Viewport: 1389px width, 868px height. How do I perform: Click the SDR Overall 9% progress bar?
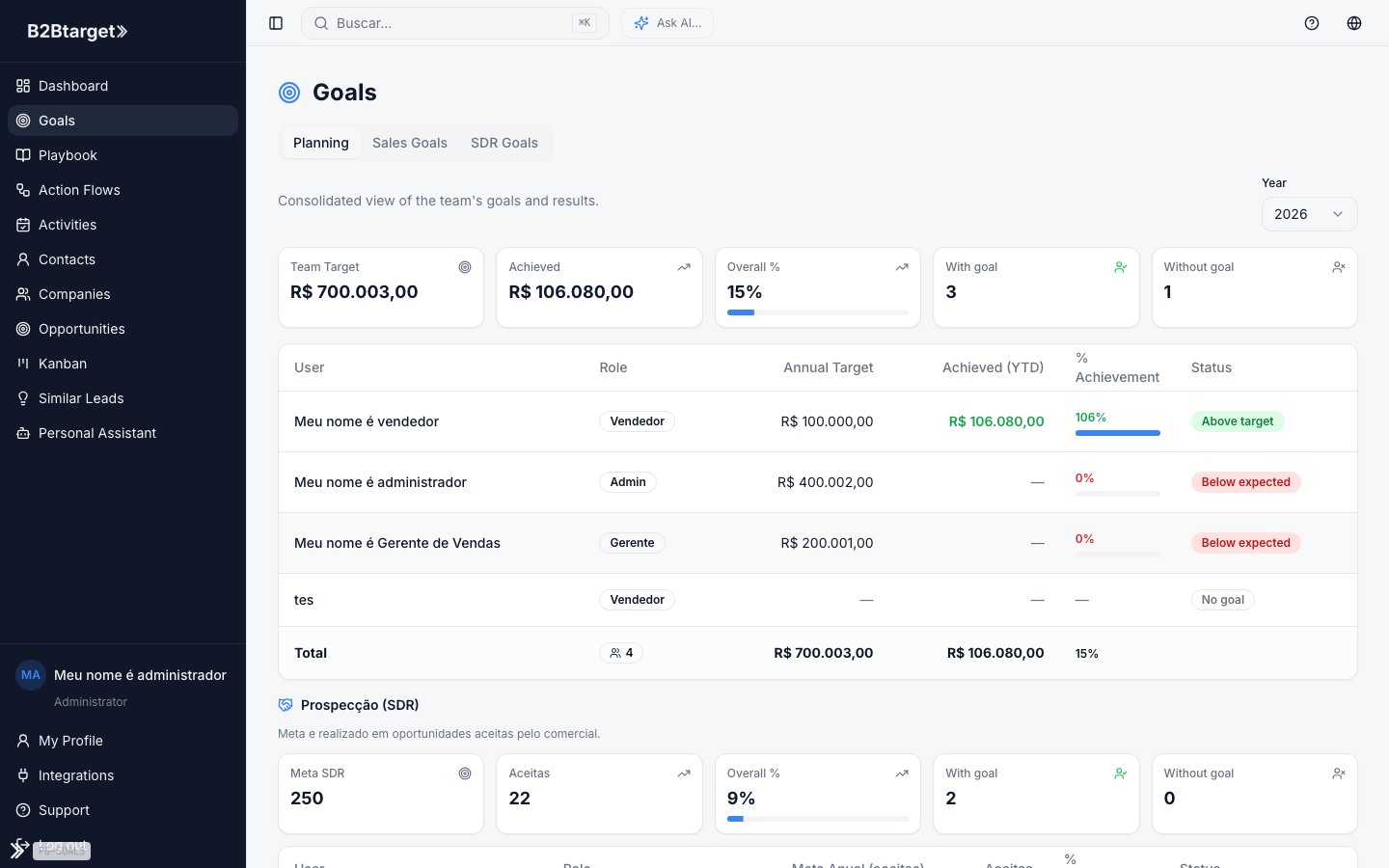818,819
